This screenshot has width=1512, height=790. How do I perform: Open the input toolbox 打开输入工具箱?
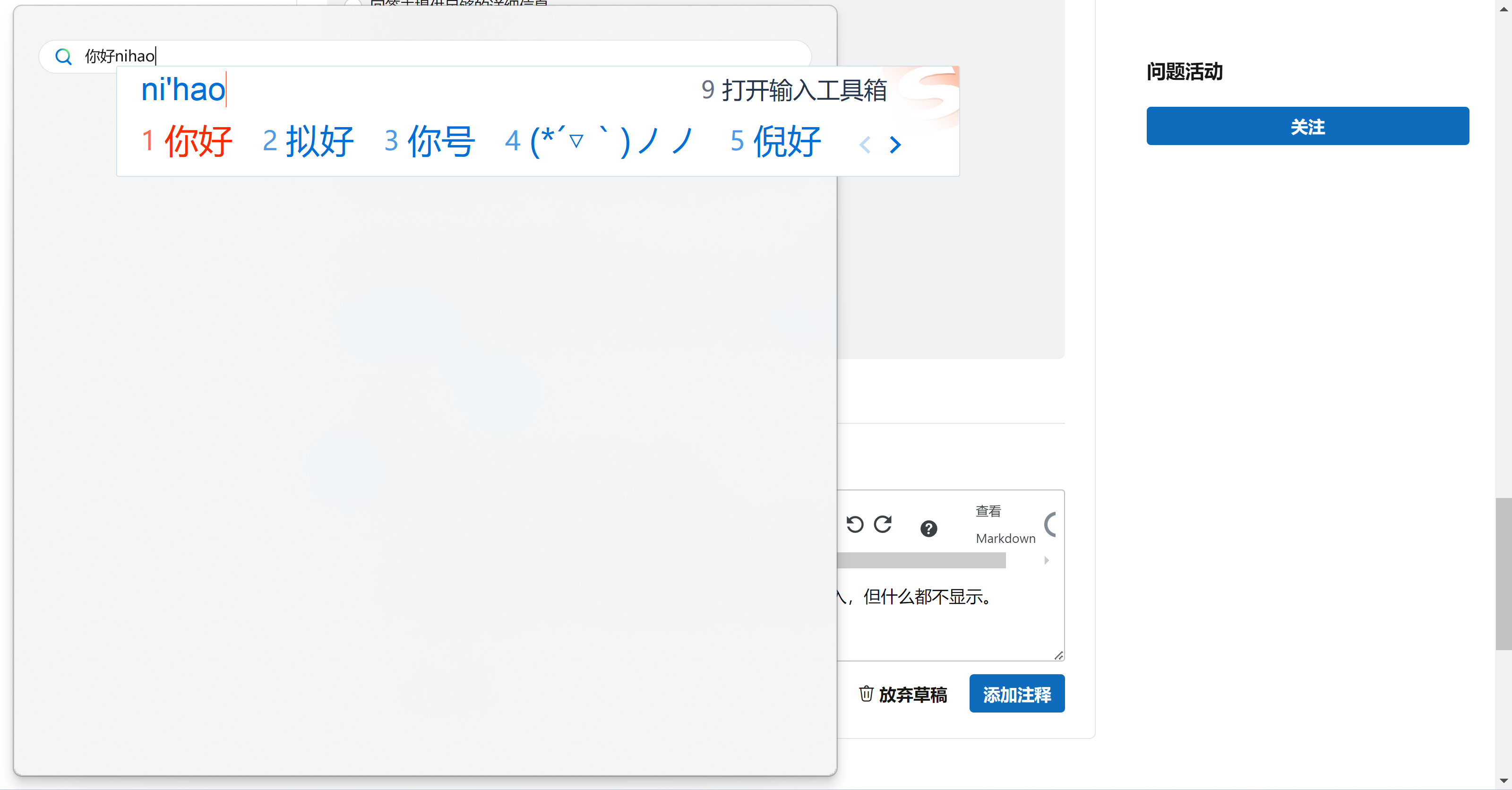794,90
